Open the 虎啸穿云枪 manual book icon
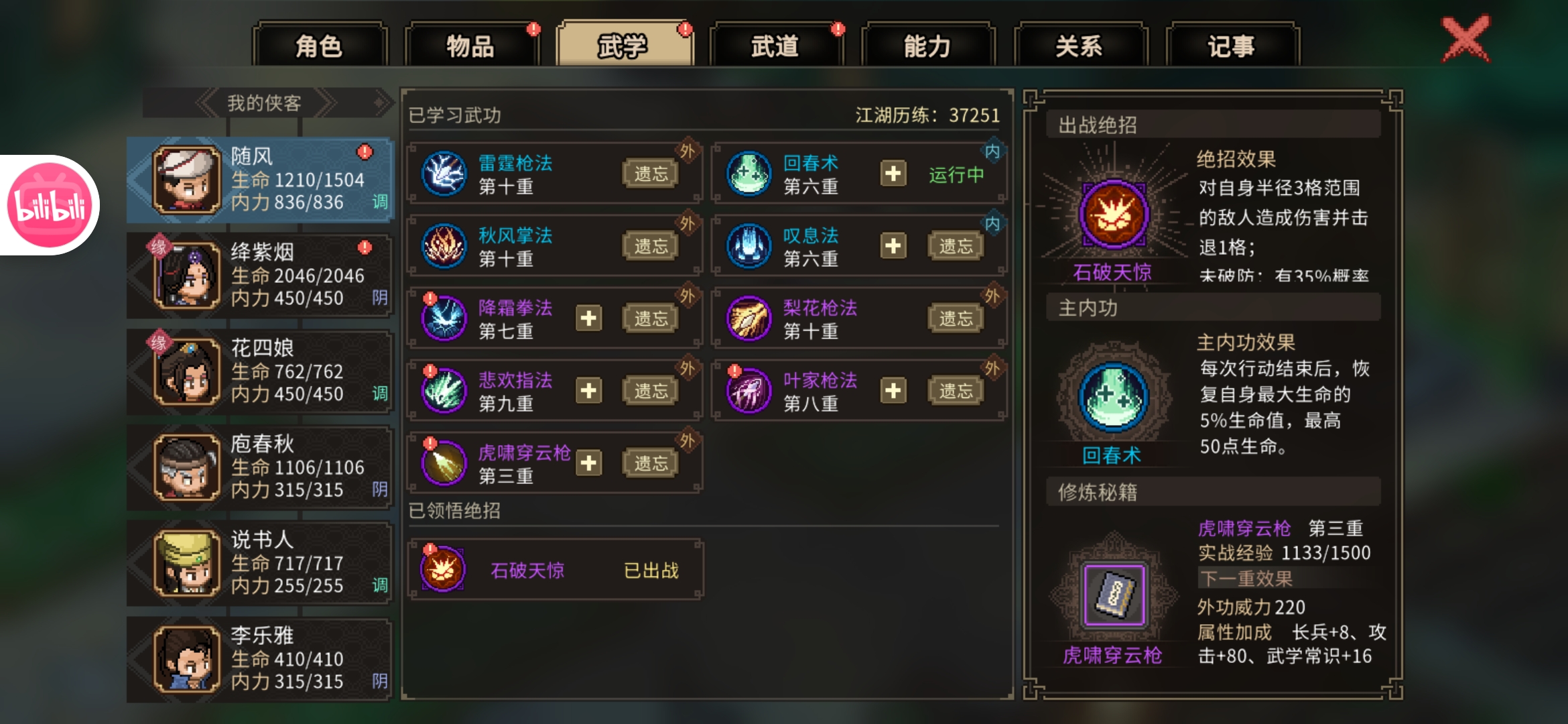The height and width of the screenshot is (724, 1568). tap(1114, 595)
